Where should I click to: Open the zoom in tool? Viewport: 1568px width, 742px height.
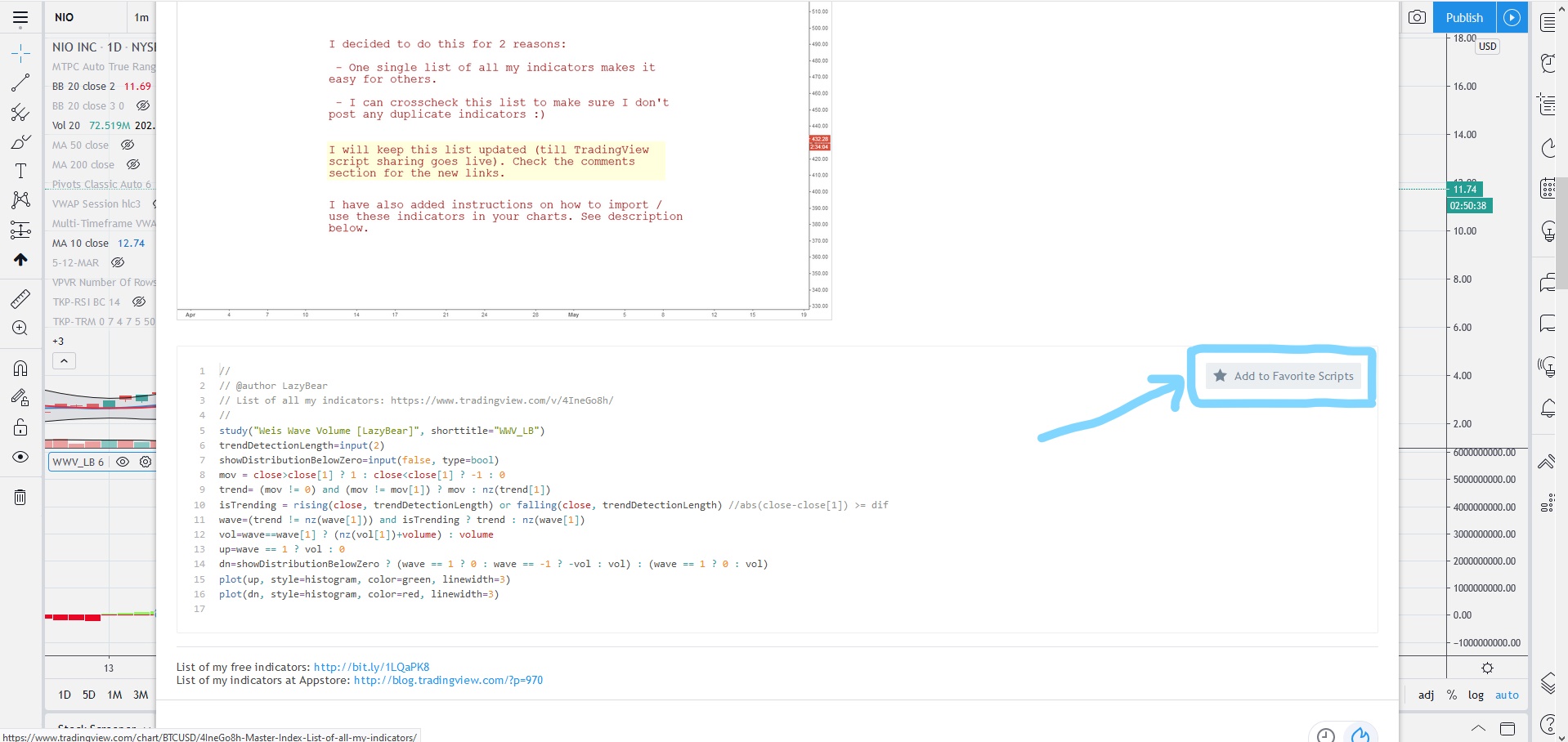coord(20,329)
